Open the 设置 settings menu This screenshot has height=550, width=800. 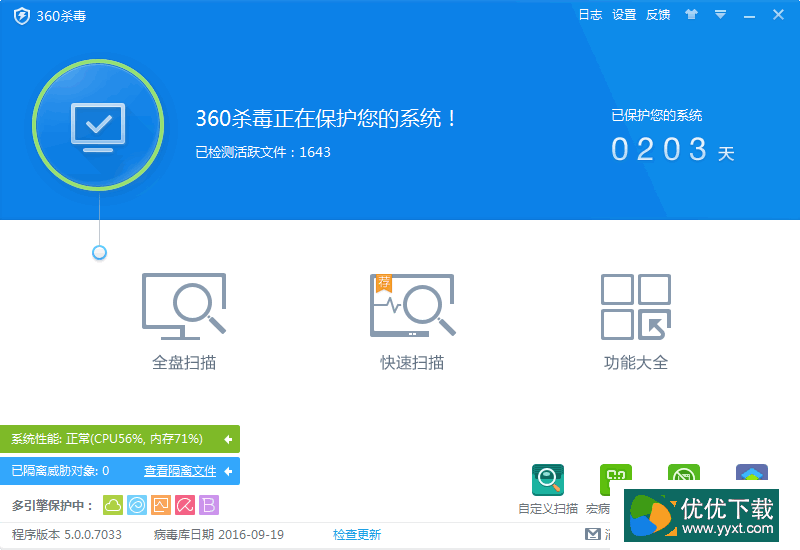(x=624, y=15)
